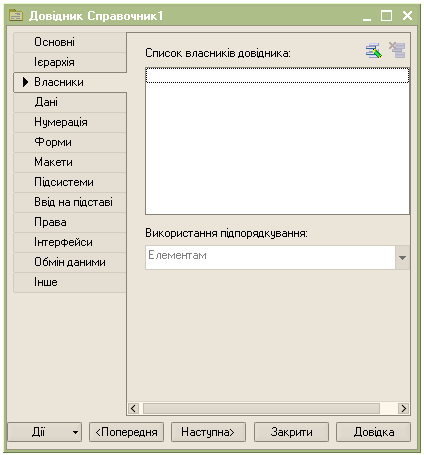Screen dimensions: 424x455
Task: Open the Форми tab
Action: coord(70,142)
